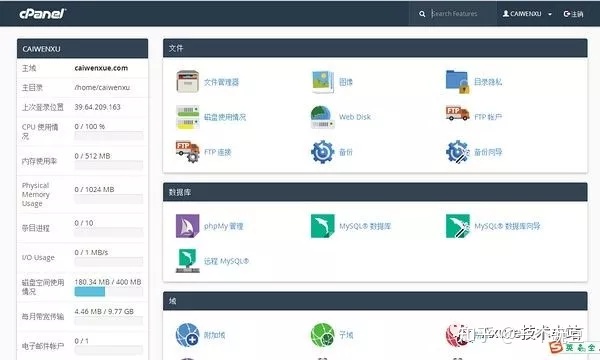The width and height of the screenshot is (600, 360).
Task: Click the 磁盘空间使用 disk usage progress bar
Action: (109, 292)
